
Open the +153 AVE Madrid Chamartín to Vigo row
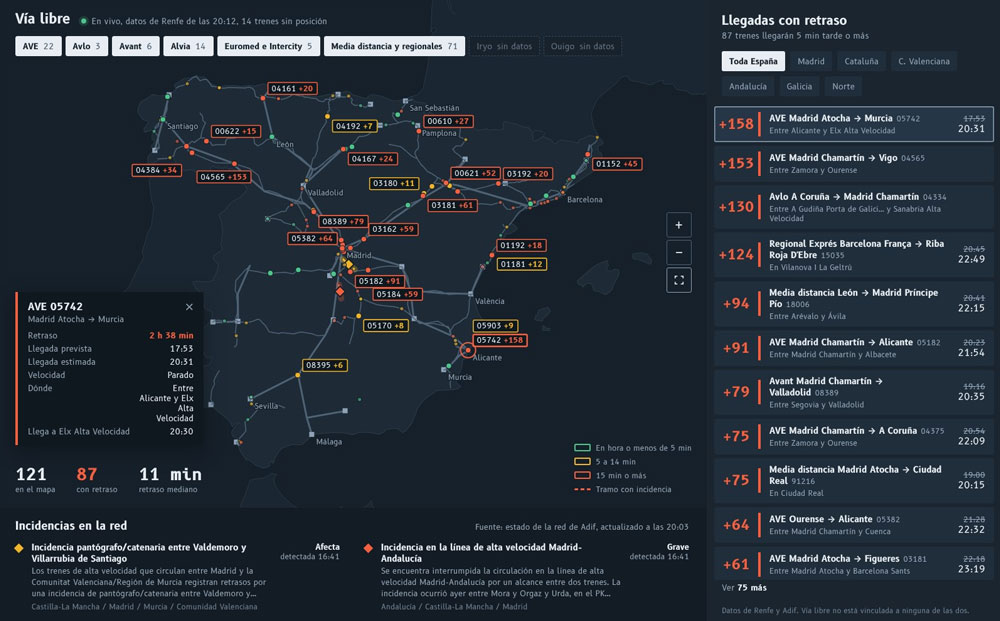(853, 163)
